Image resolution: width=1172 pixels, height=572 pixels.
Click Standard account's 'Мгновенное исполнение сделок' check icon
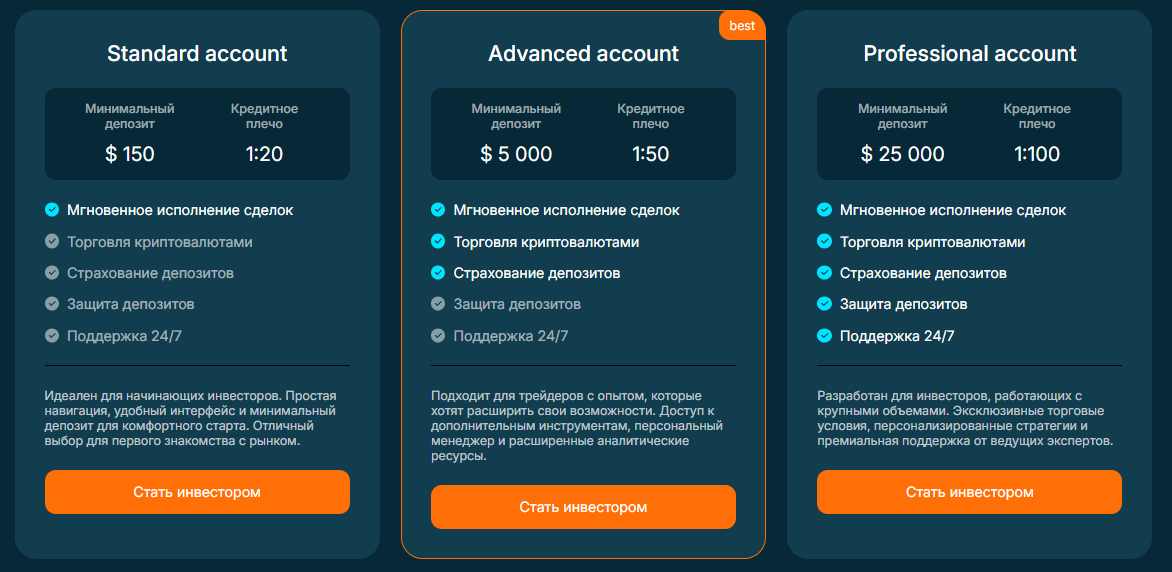pos(52,210)
